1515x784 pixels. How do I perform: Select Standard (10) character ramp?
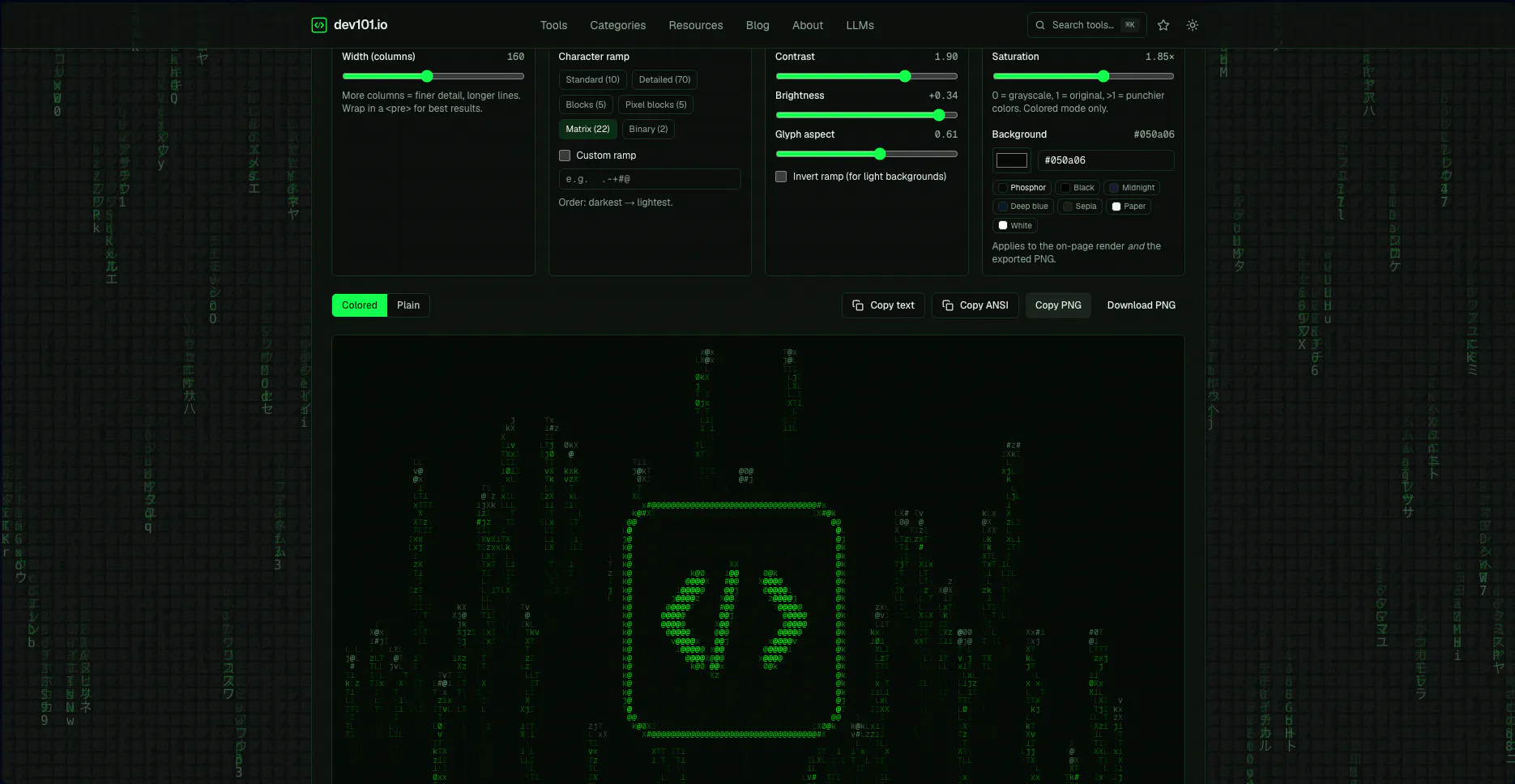pos(592,79)
